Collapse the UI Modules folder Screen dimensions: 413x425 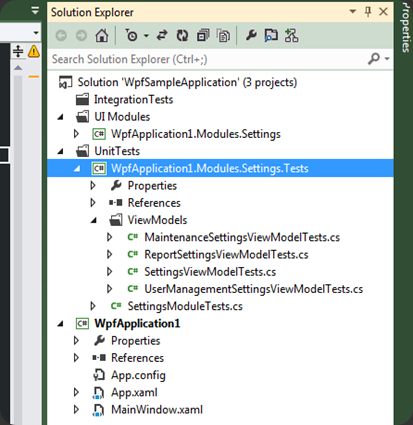pos(60,117)
